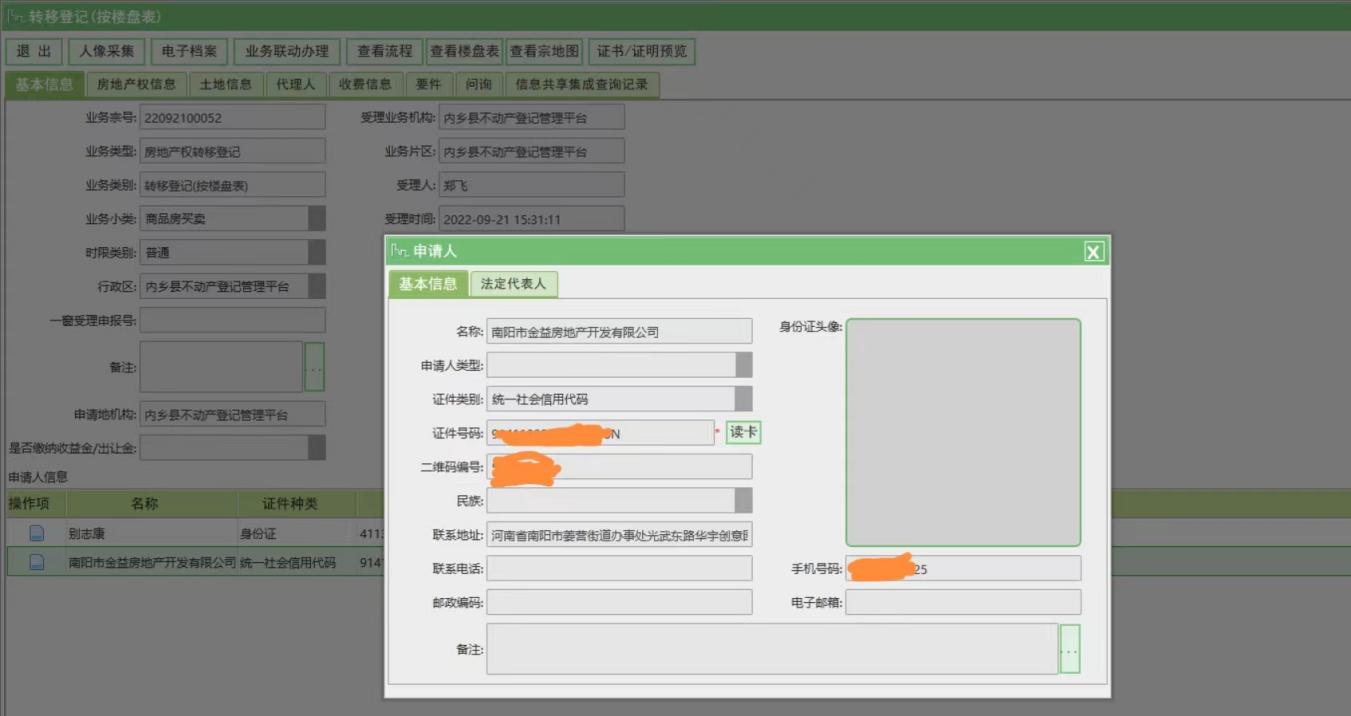The image size is (1351, 716).
Task: Open the ellipsis button beside dialog 备注
Action: [1069, 649]
